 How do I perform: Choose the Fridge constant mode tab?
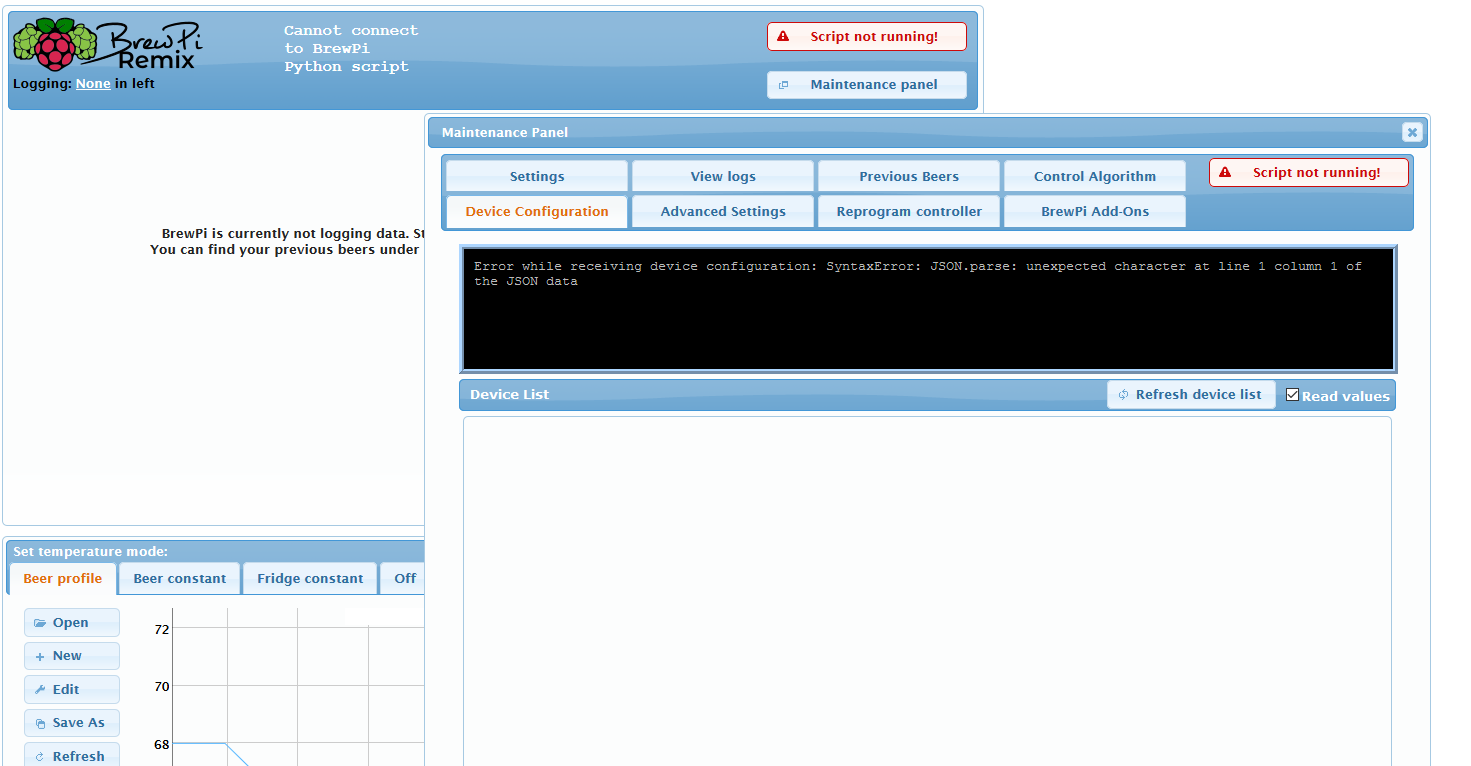[x=310, y=579]
